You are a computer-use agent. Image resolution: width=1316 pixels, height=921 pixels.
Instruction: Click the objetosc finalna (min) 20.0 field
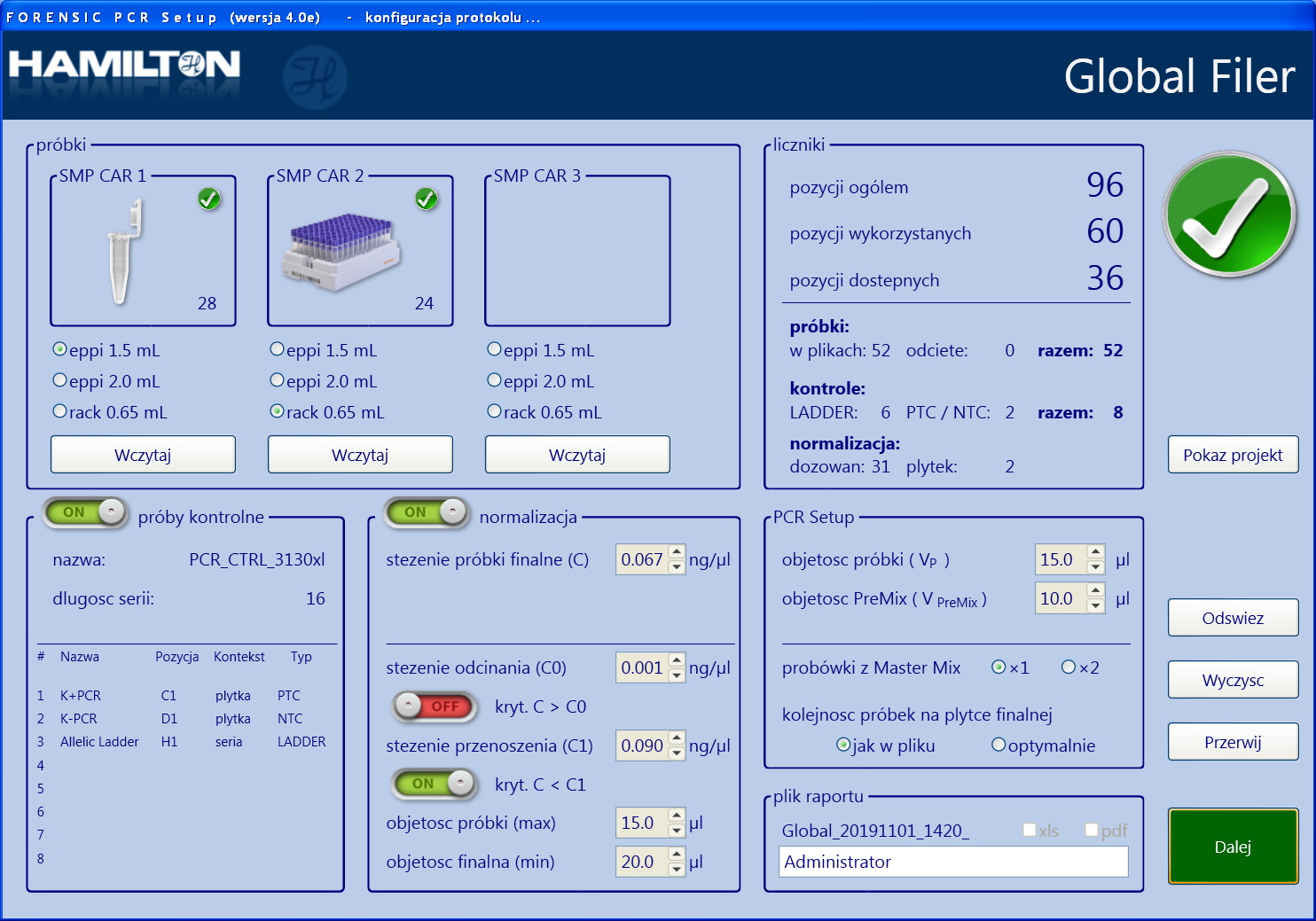pos(642,862)
